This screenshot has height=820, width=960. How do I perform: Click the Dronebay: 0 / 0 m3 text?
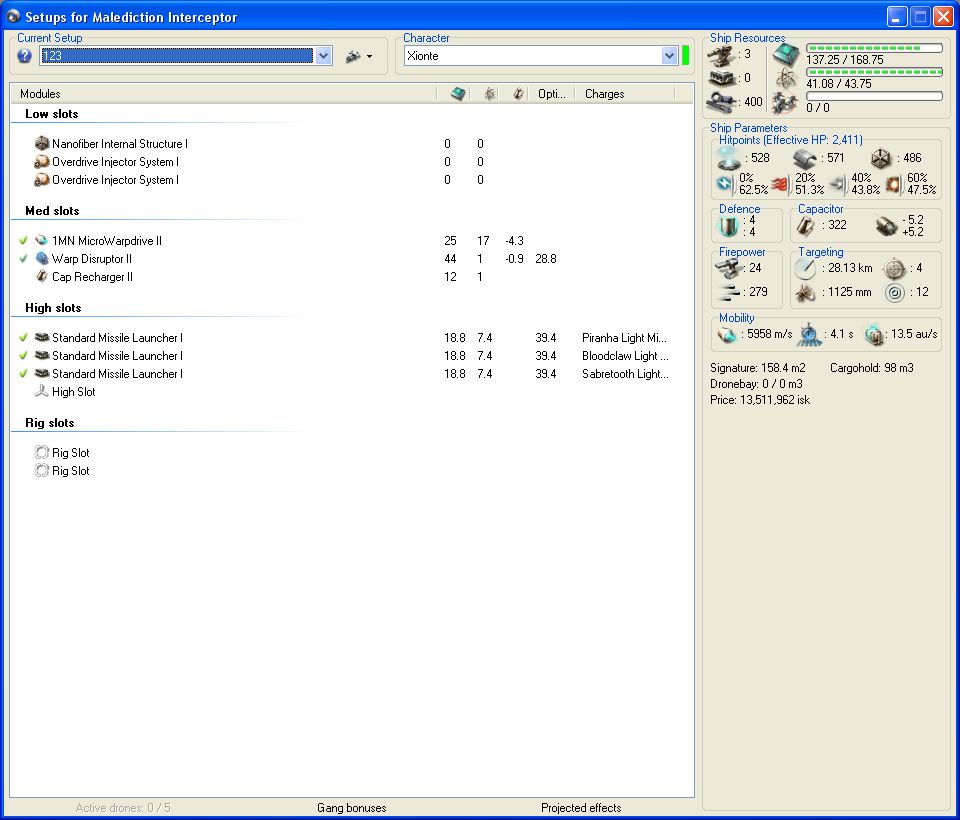pos(756,384)
